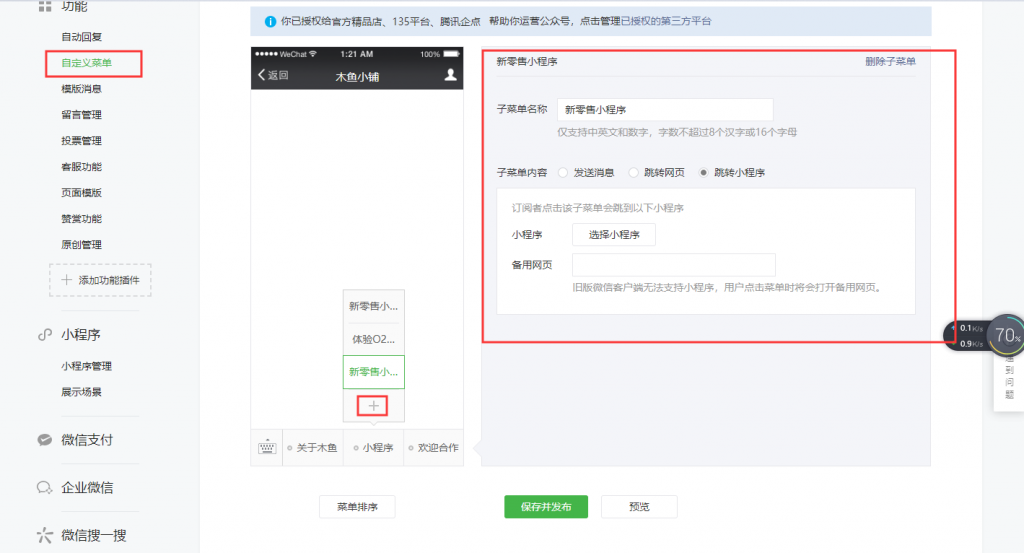The height and width of the screenshot is (553, 1024).
Task: Open the 微信搜一搜 section icon
Action: click(44, 535)
